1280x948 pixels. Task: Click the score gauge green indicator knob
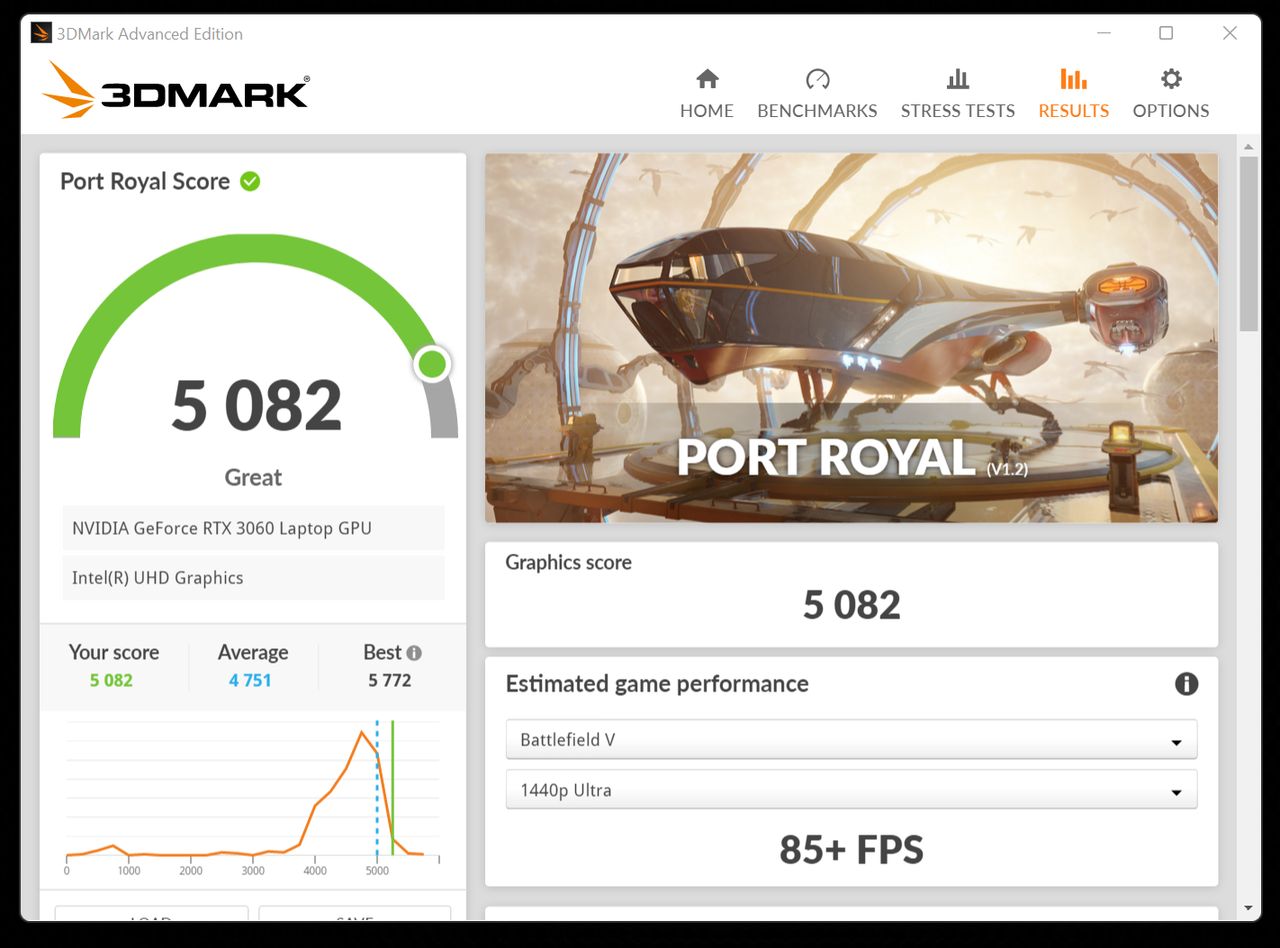tap(432, 364)
